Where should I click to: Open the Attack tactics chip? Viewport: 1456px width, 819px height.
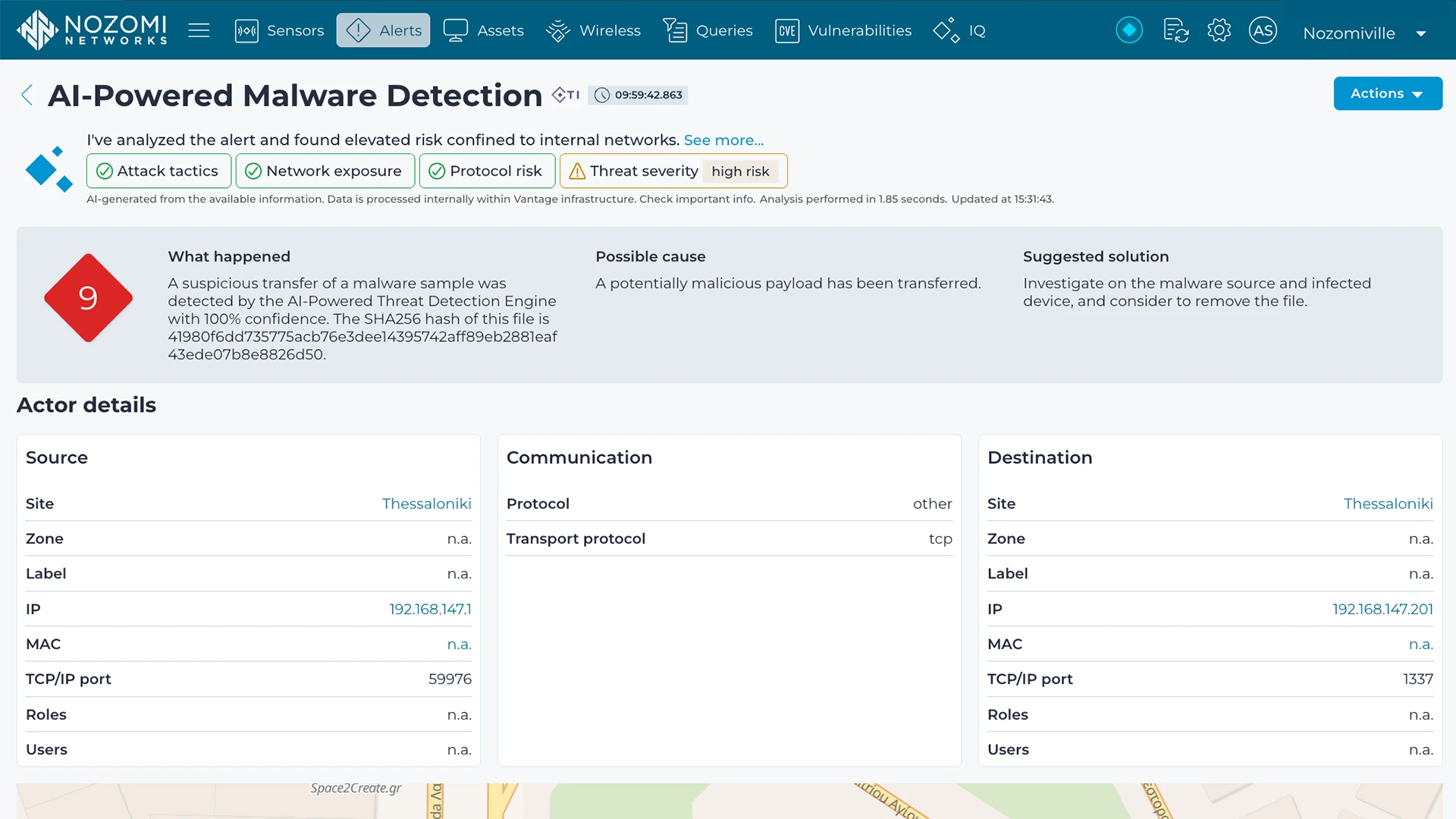[x=158, y=171]
